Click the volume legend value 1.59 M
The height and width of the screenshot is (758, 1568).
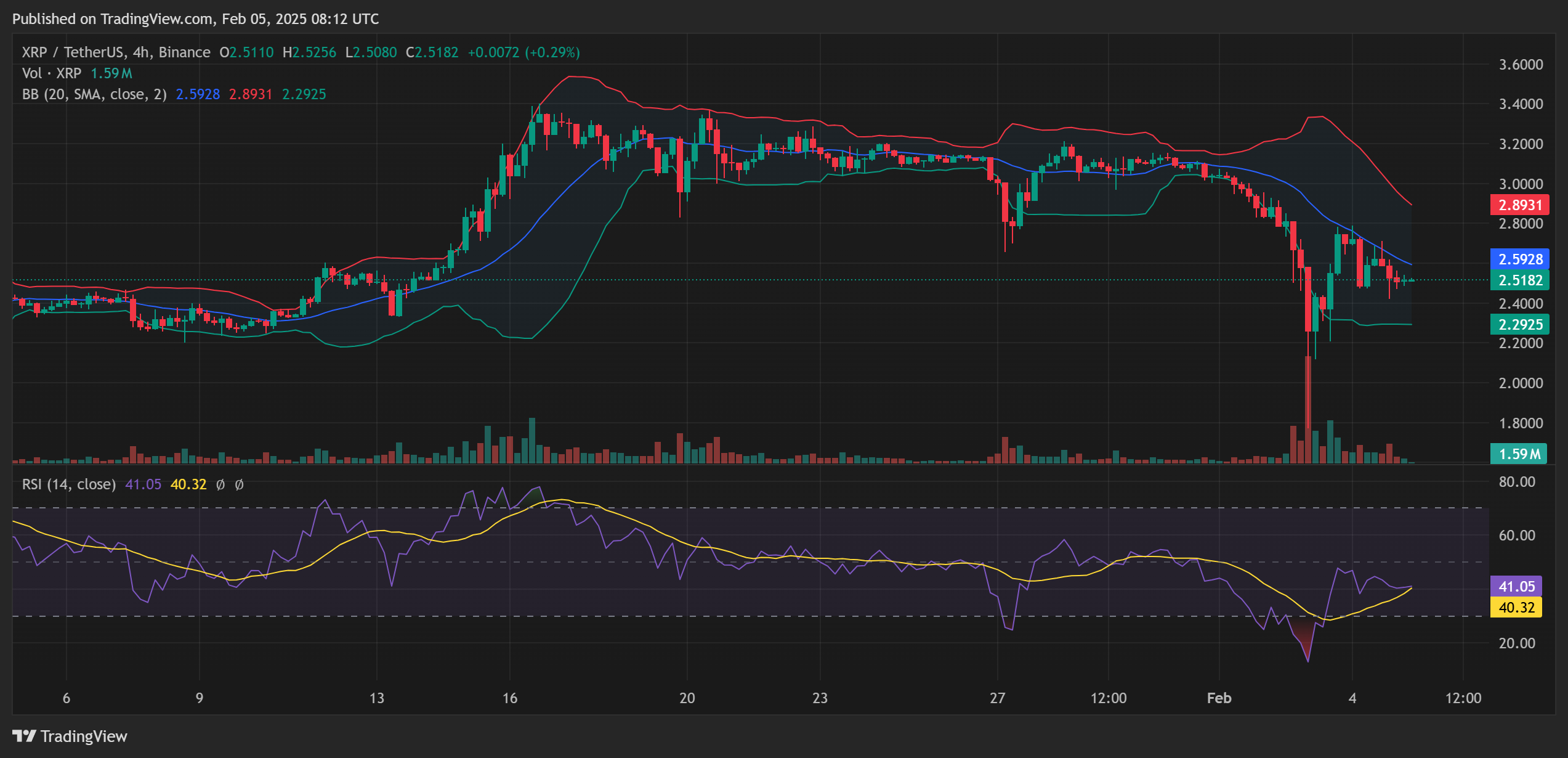click(111, 73)
